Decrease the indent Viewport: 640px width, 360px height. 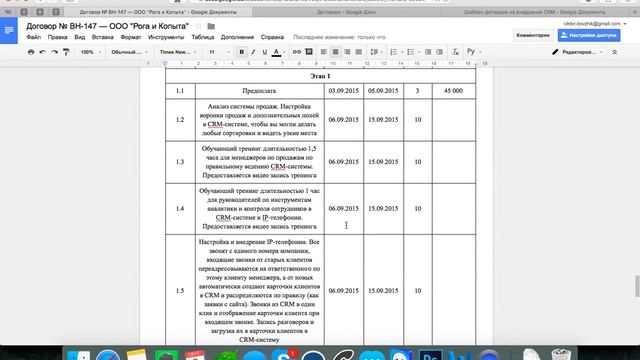(x=428, y=52)
